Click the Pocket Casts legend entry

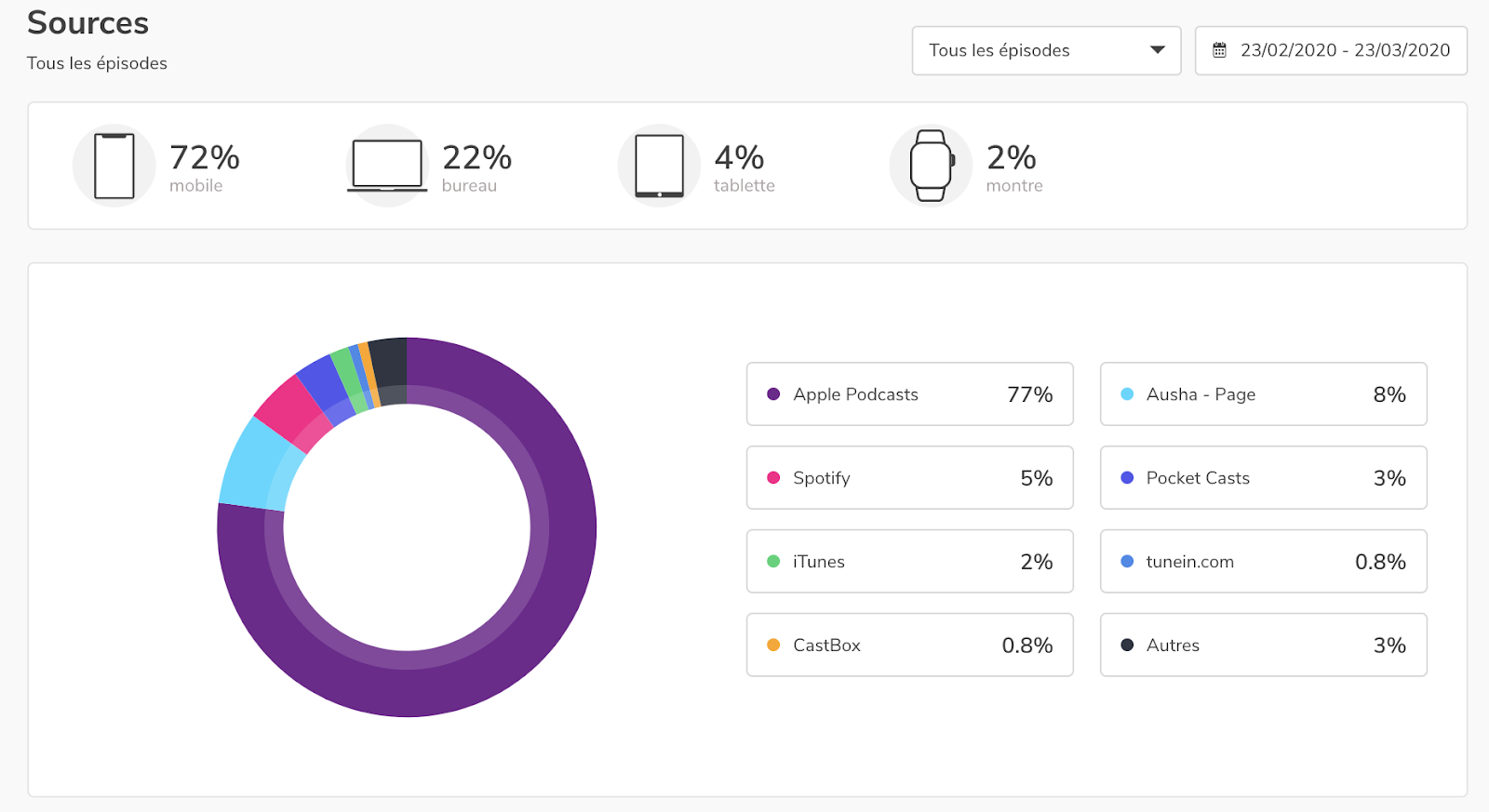pyautogui.click(x=1263, y=478)
